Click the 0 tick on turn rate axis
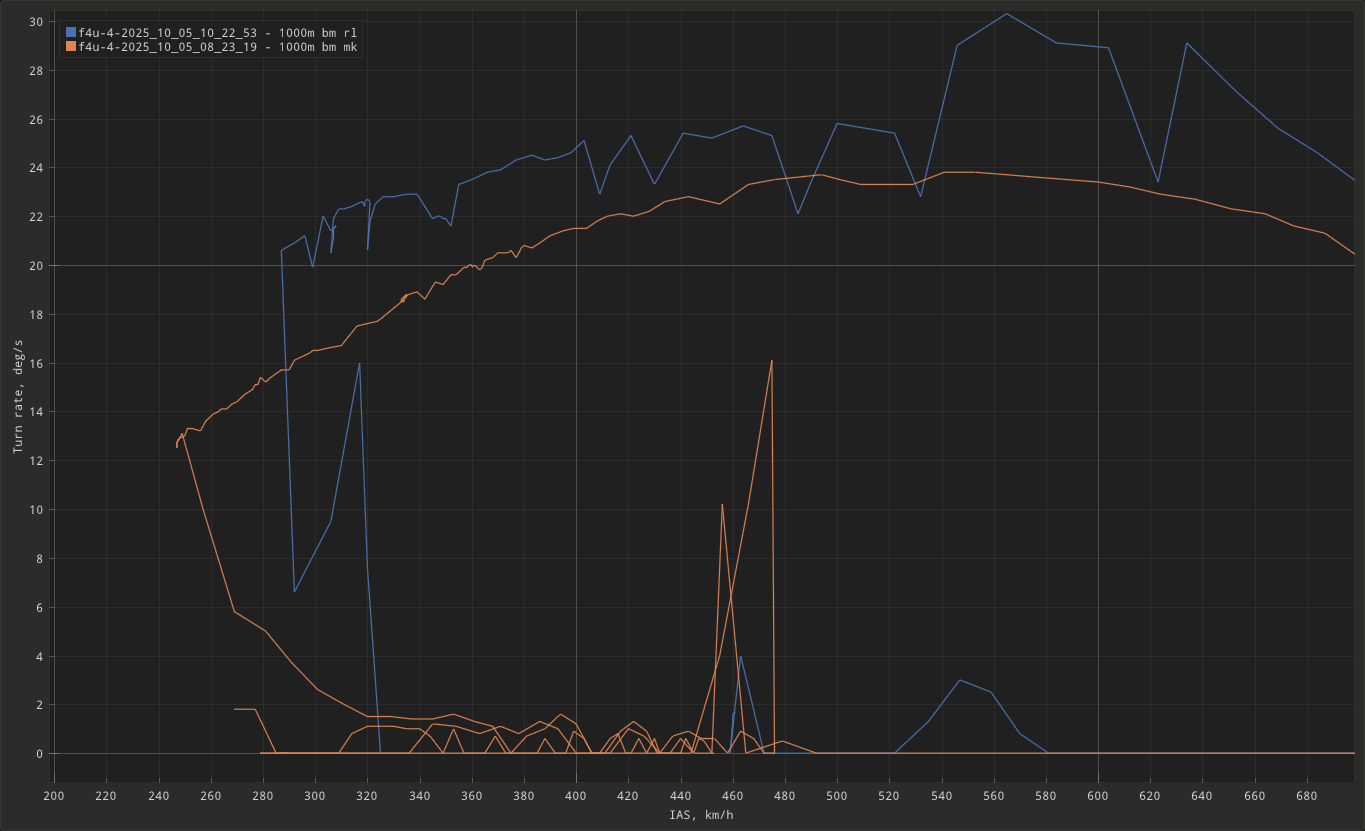Image resolution: width=1365 pixels, height=831 pixels. 38,754
